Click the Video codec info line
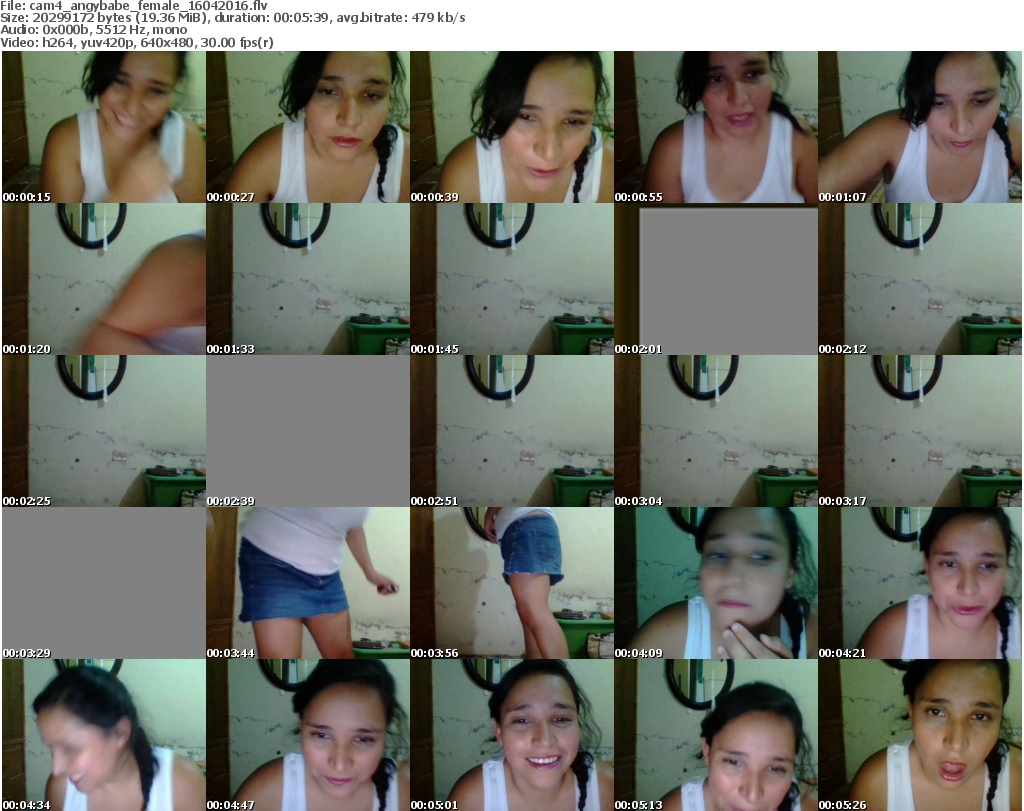 [136, 42]
